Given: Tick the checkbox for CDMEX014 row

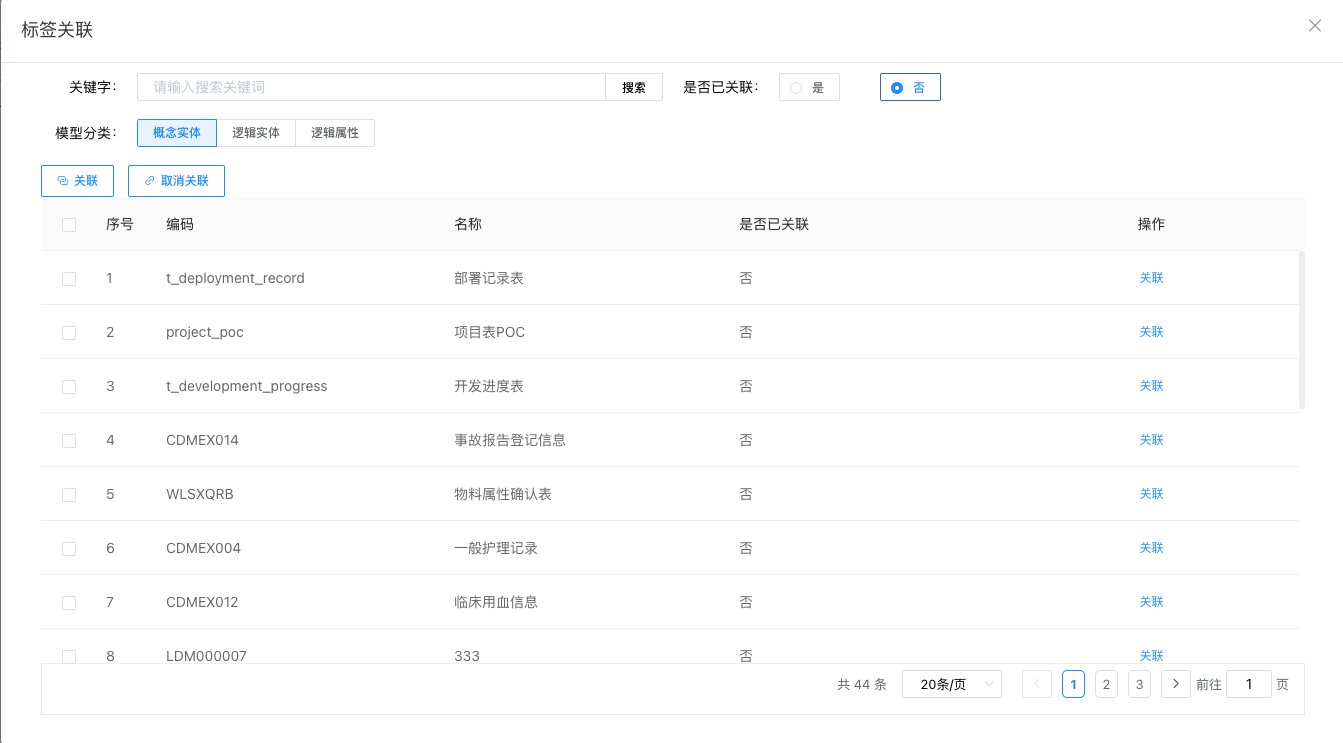Looking at the screenshot, I should (x=69, y=441).
